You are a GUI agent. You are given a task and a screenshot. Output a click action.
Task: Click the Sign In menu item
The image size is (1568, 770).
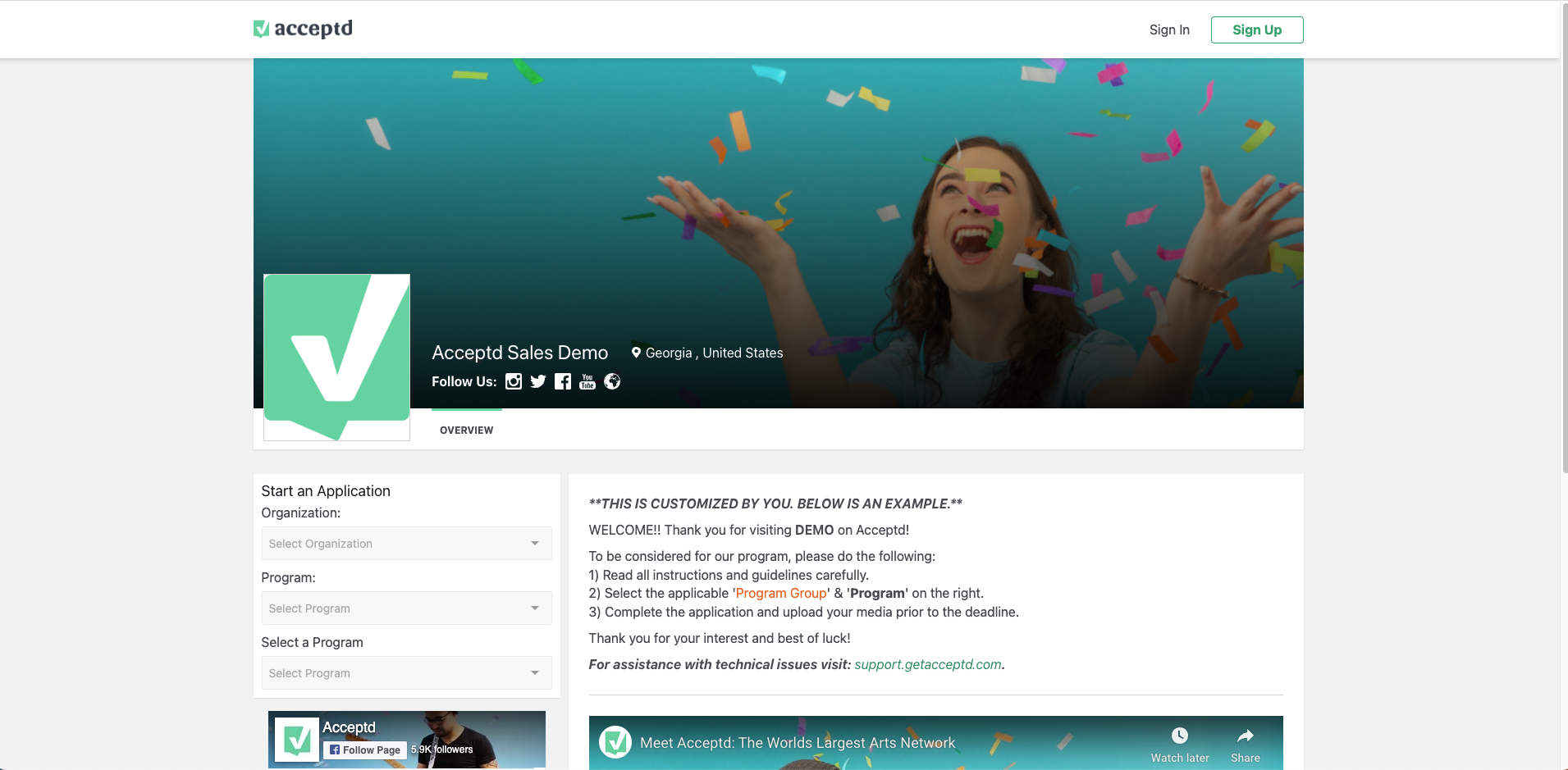(x=1168, y=30)
